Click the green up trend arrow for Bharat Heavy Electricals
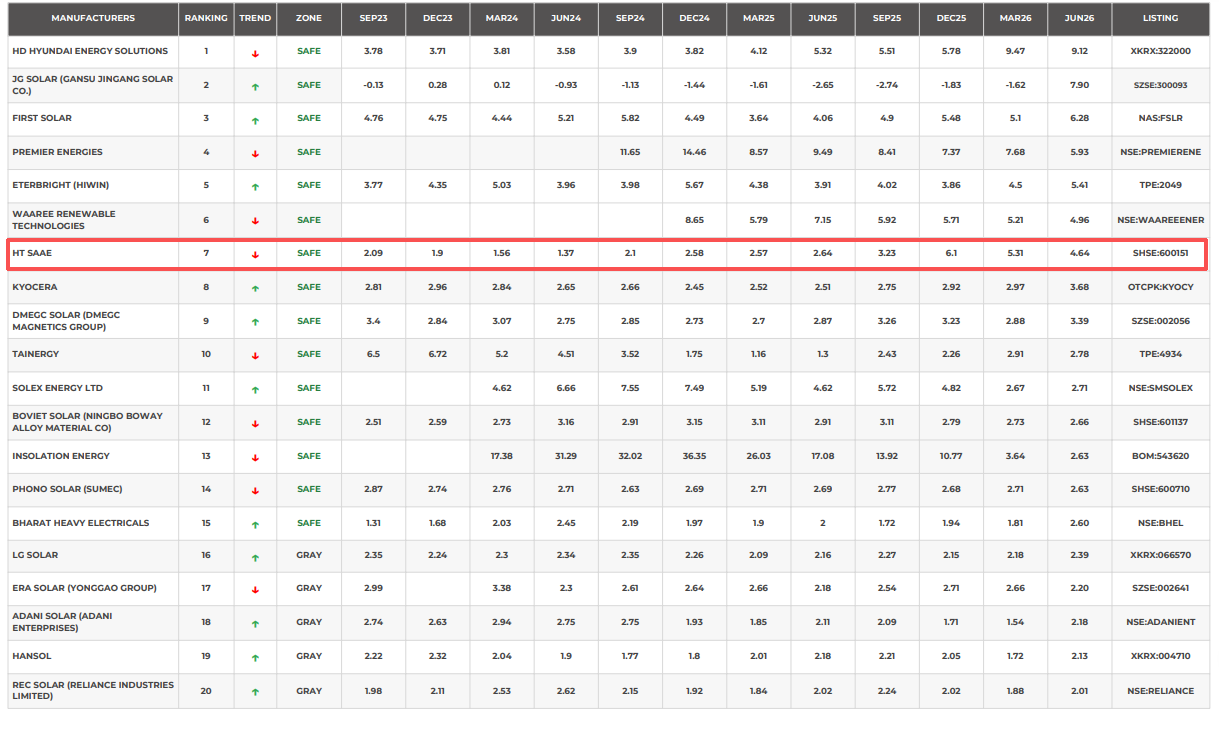This screenshot has width=1219, height=731. pyautogui.click(x=255, y=524)
